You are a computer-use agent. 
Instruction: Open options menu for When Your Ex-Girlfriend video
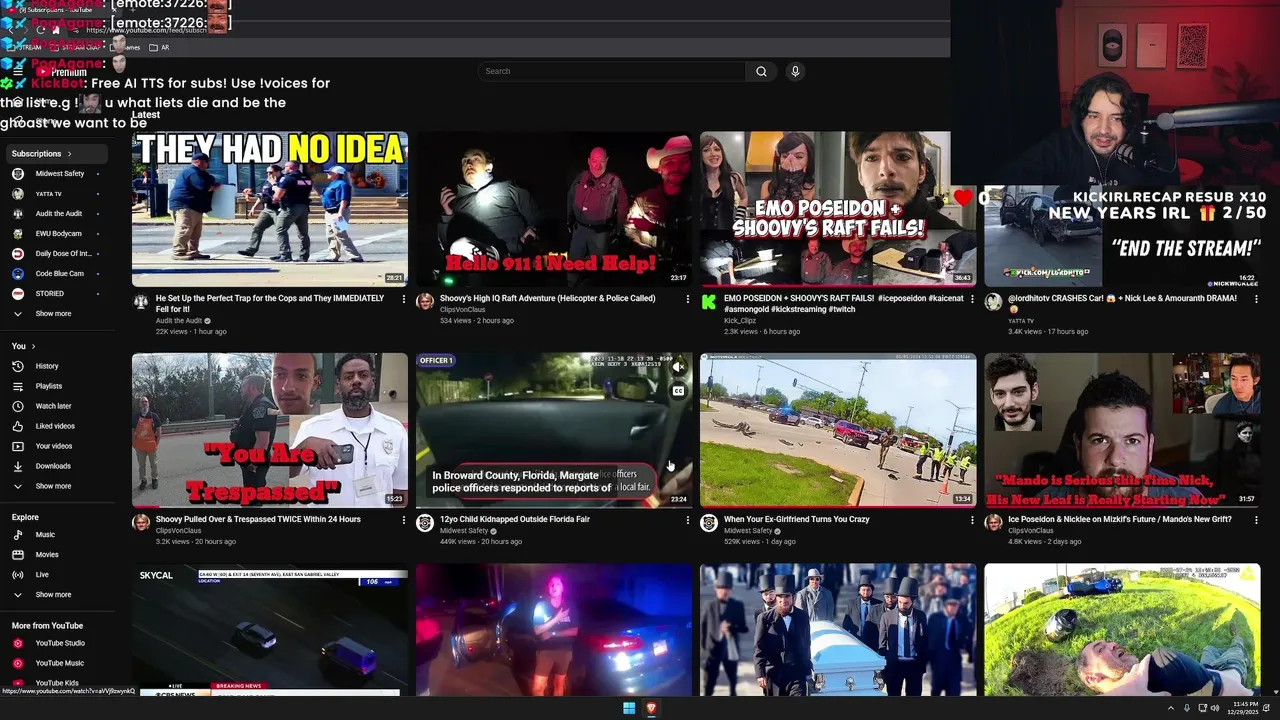972,520
